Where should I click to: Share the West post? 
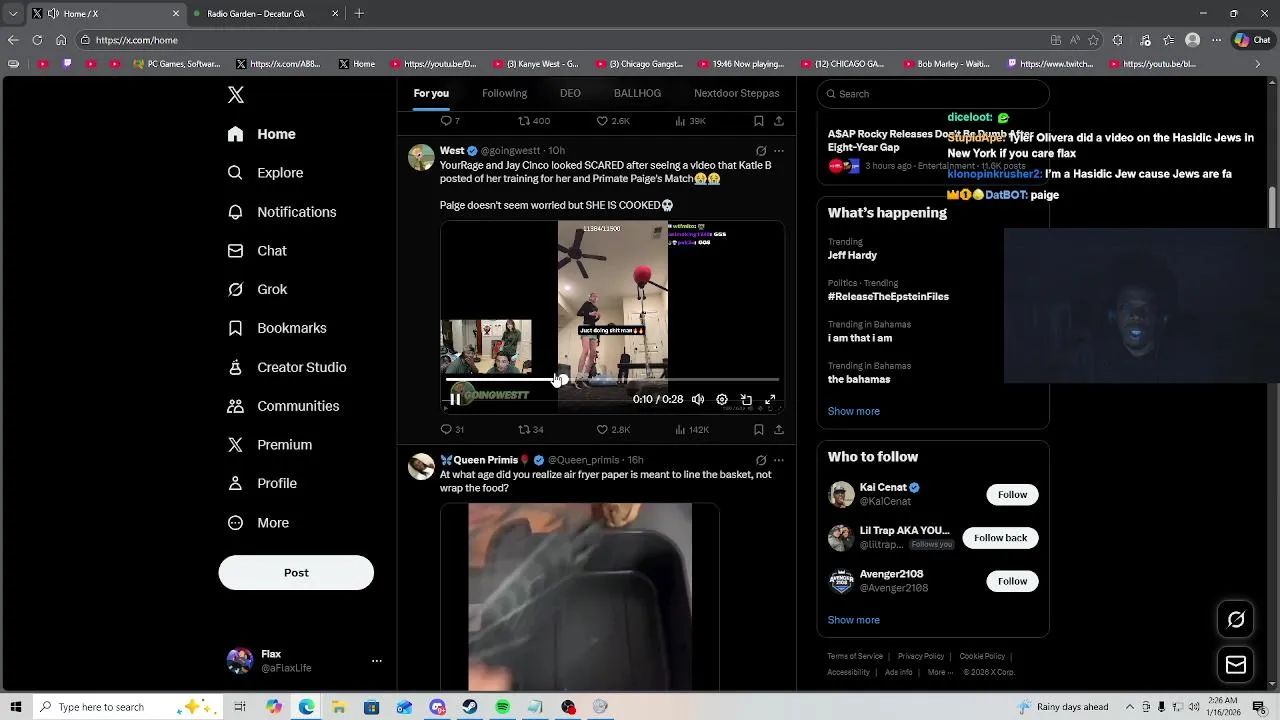[x=779, y=429]
